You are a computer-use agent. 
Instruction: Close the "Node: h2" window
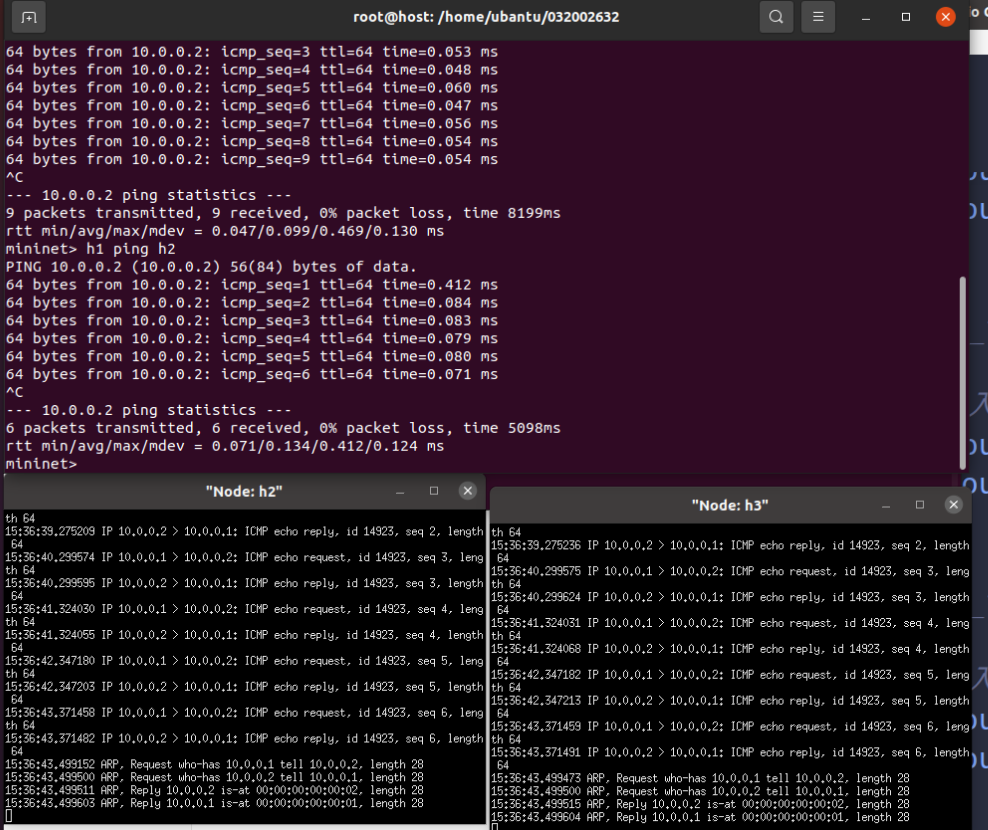tap(468, 491)
